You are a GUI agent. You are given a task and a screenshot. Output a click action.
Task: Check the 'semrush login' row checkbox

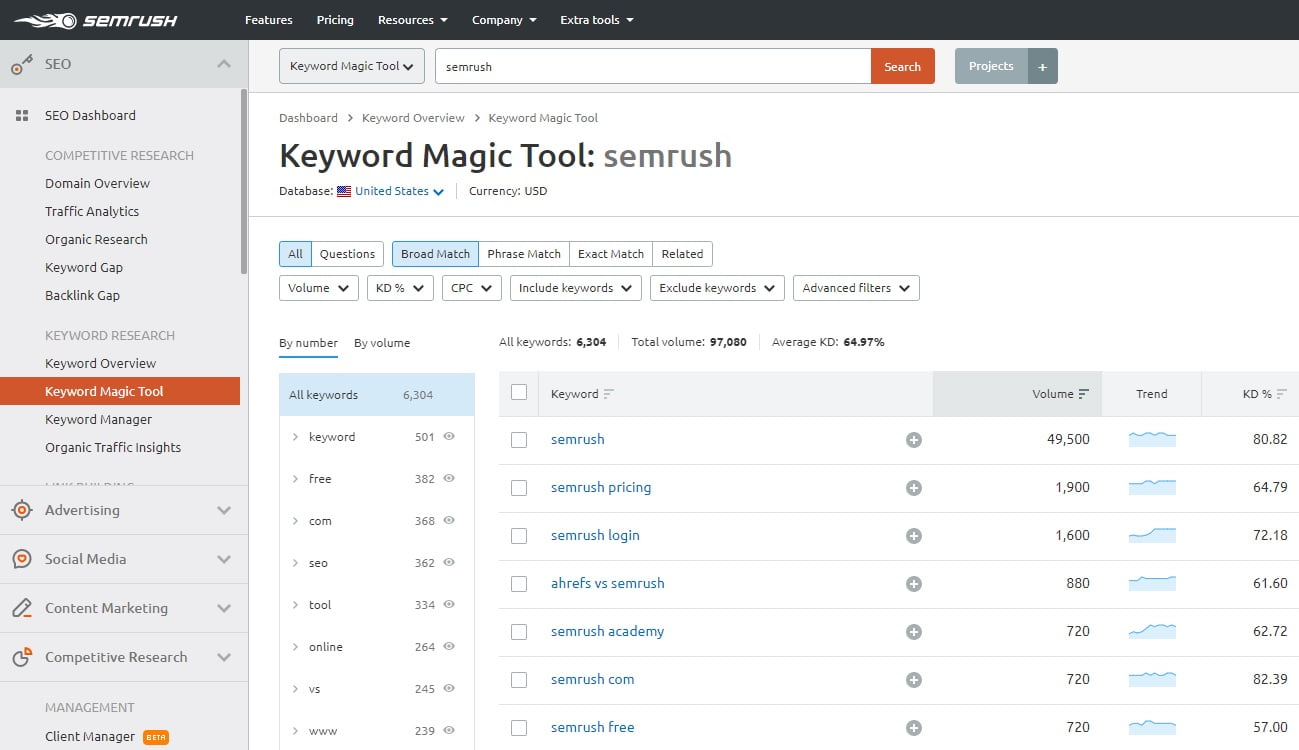tap(519, 536)
